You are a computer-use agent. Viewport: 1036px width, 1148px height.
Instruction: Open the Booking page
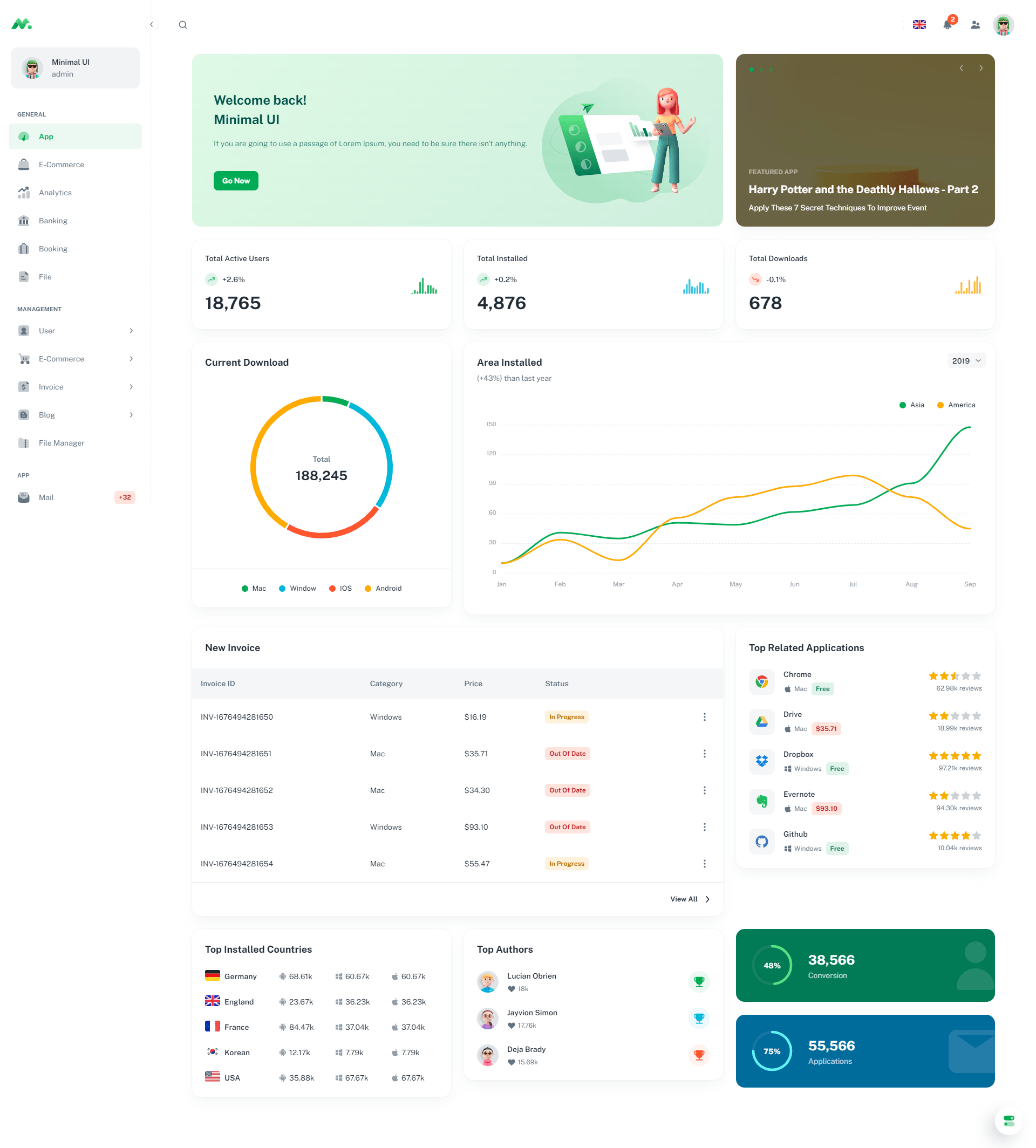click(75, 249)
